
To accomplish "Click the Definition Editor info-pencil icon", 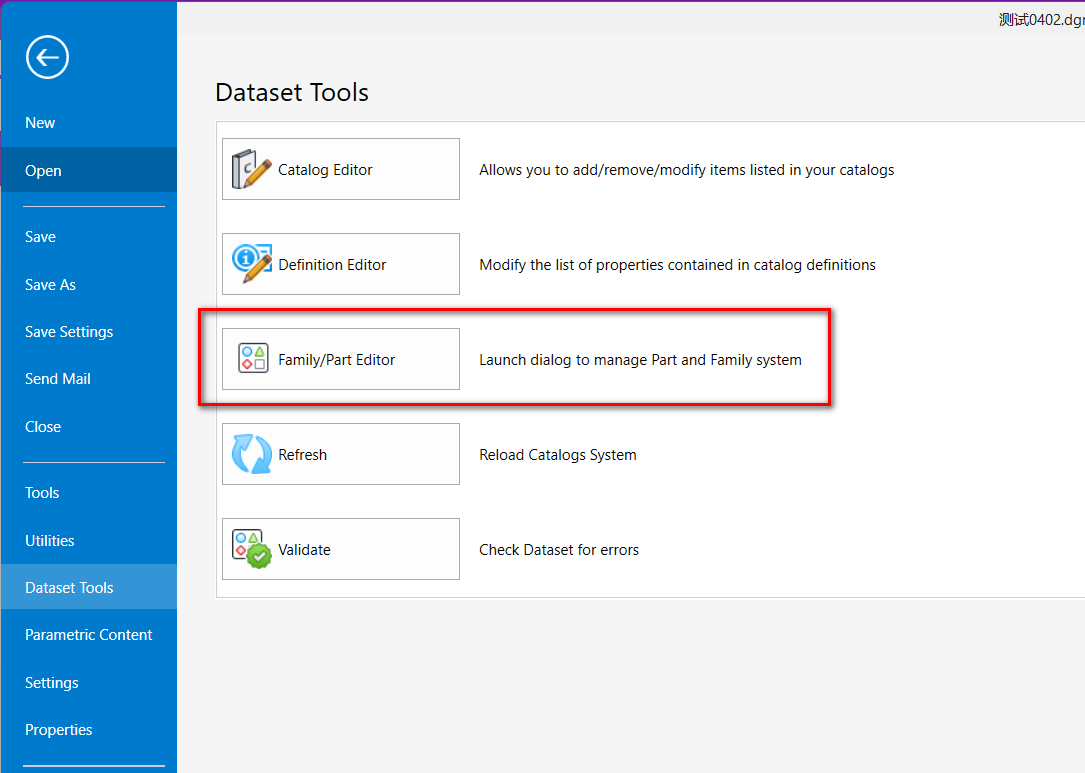I will pyautogui.click(x=251, y=264).
